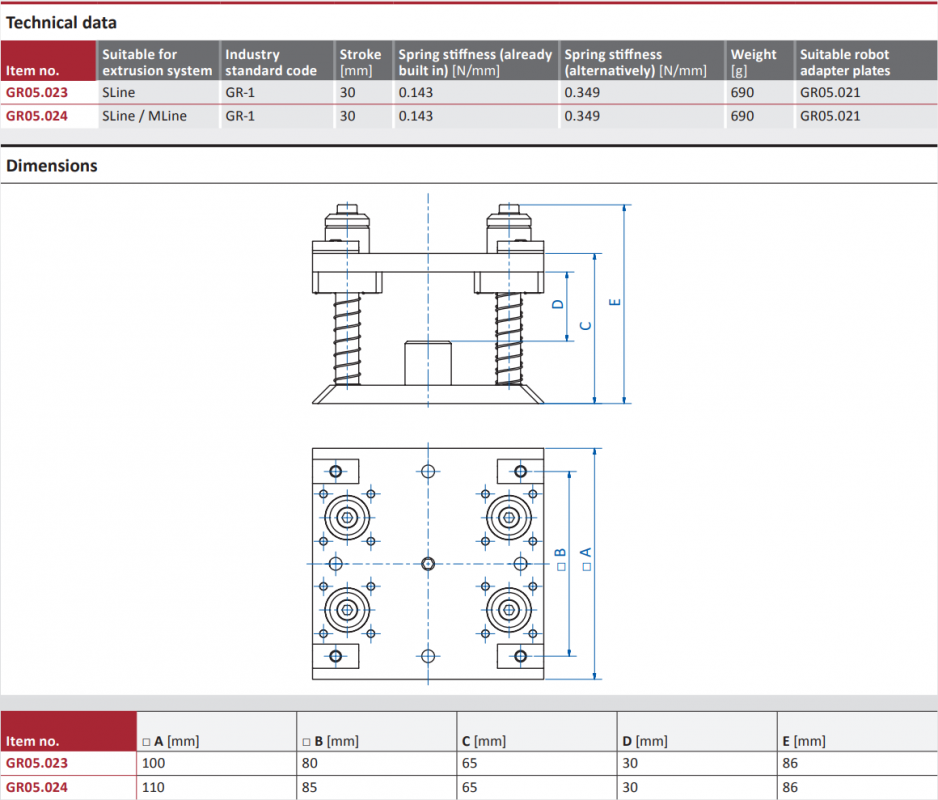Click the GR-1 standard code for GR05.023
This screenshot has width=938, height=800.
(240, 93)
